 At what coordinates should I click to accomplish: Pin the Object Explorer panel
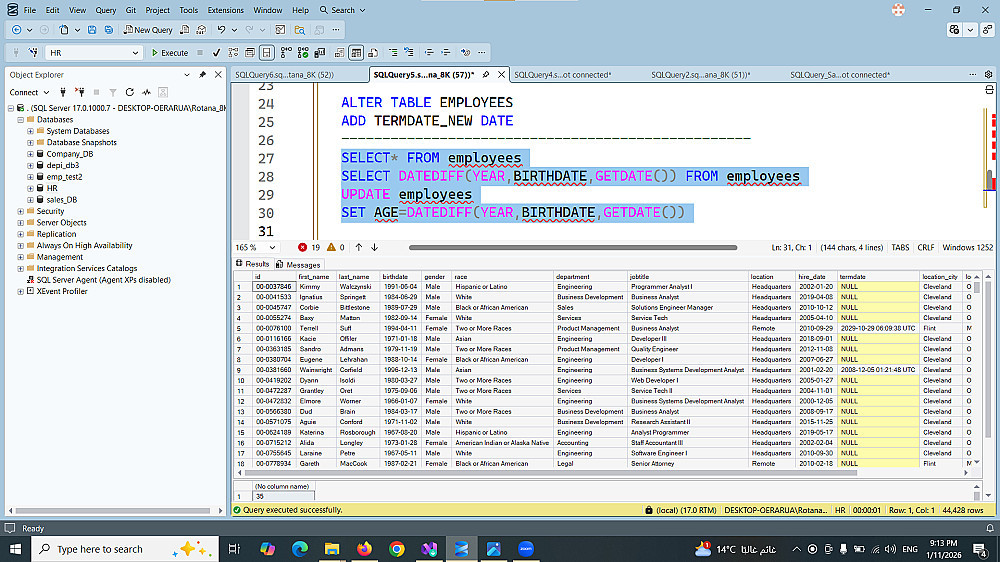pos(203,75)
